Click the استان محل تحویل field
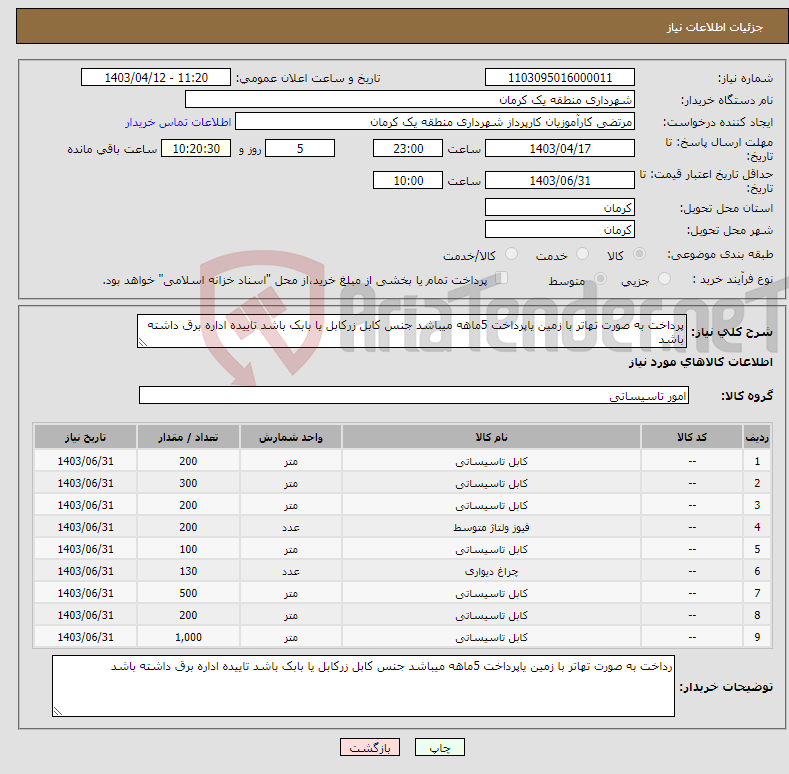This screenshot has height=774, width=789. (560, 207)
